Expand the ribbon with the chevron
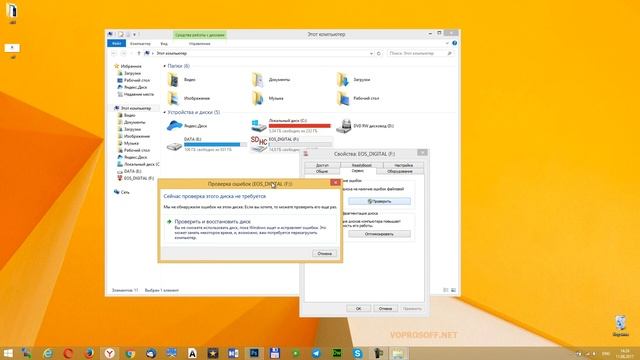This screenshot has height=360, width=640. 447,43
